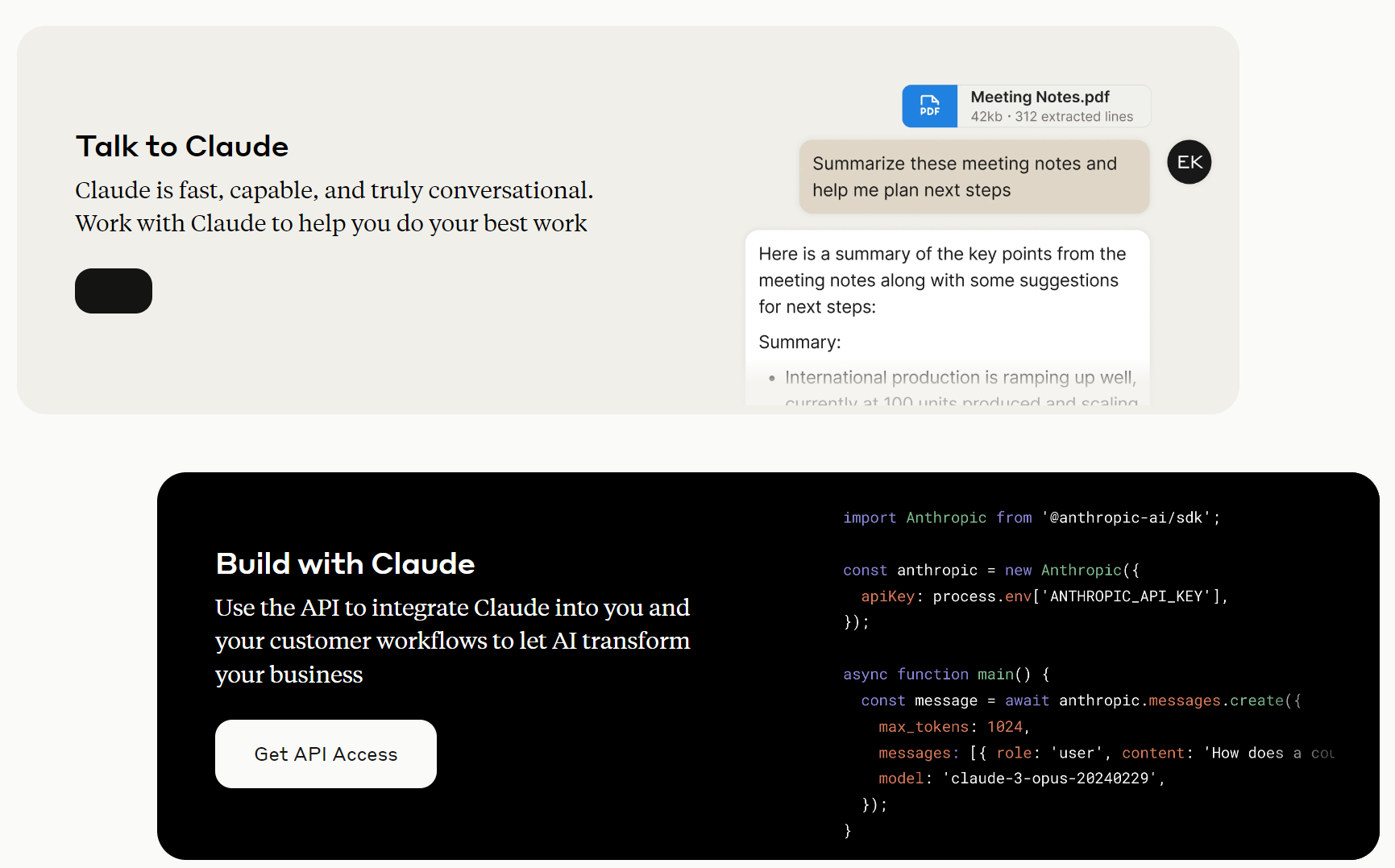Click the 'messages: [{ role: user' code line
The width and height of the screenshot is (1395, 868).
click(1106, 753)
